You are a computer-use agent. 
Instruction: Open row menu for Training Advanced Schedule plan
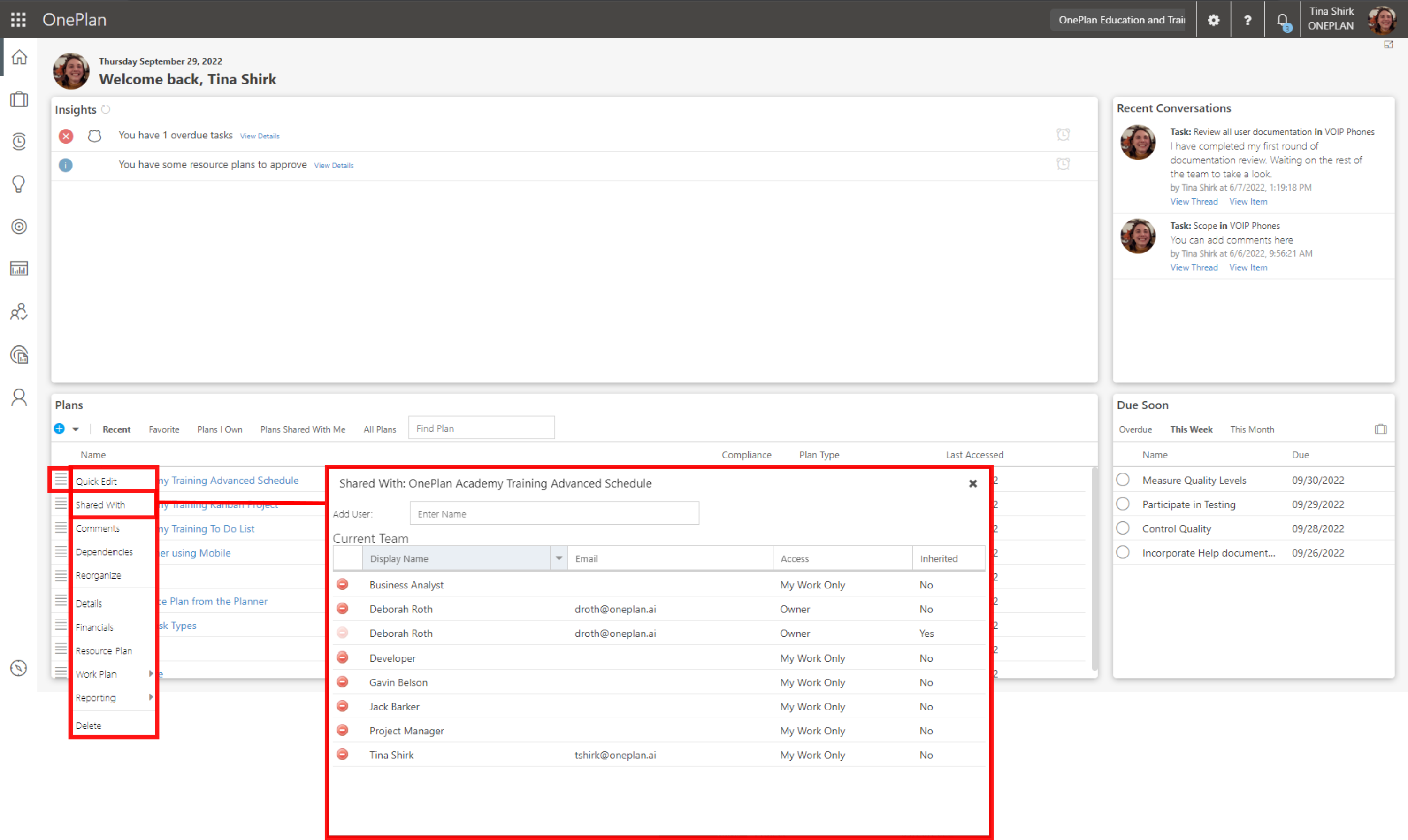point(61,480)
